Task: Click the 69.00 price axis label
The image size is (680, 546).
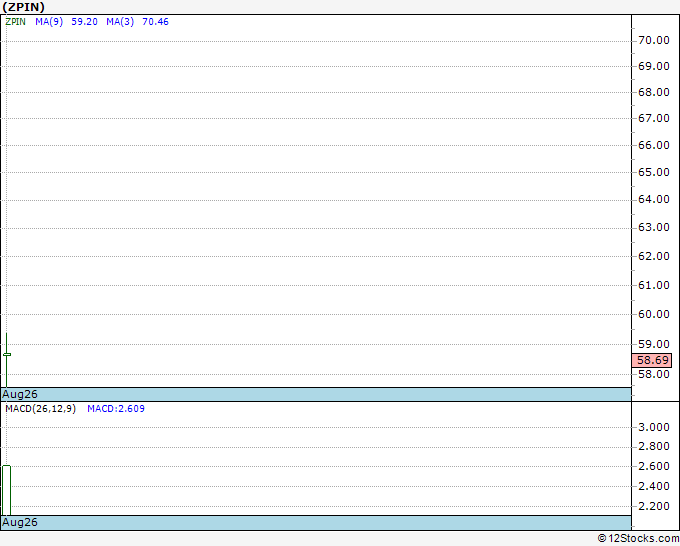Action: tap(654, 66)
